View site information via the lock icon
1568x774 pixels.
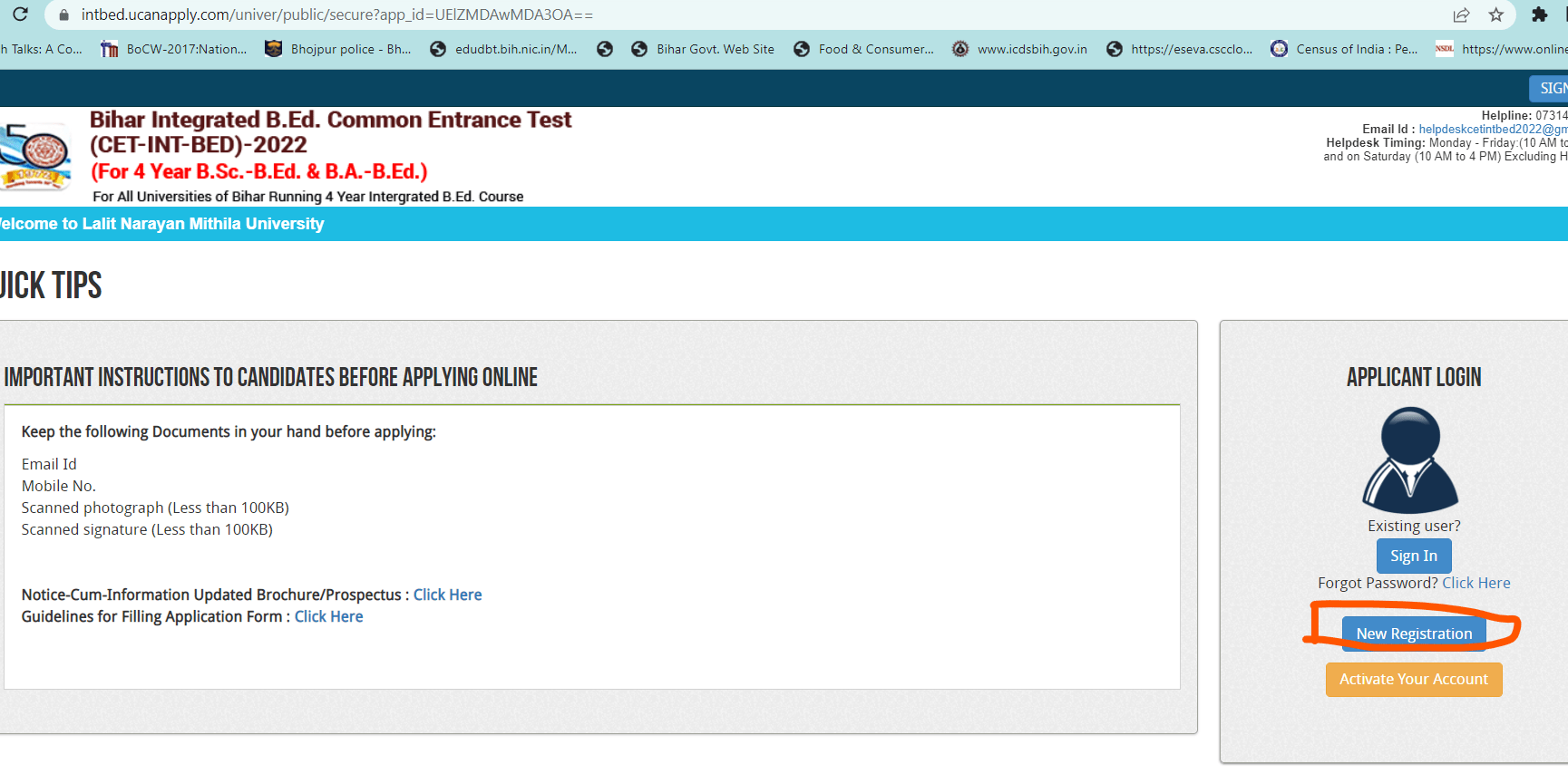click(x=63, y=15)
